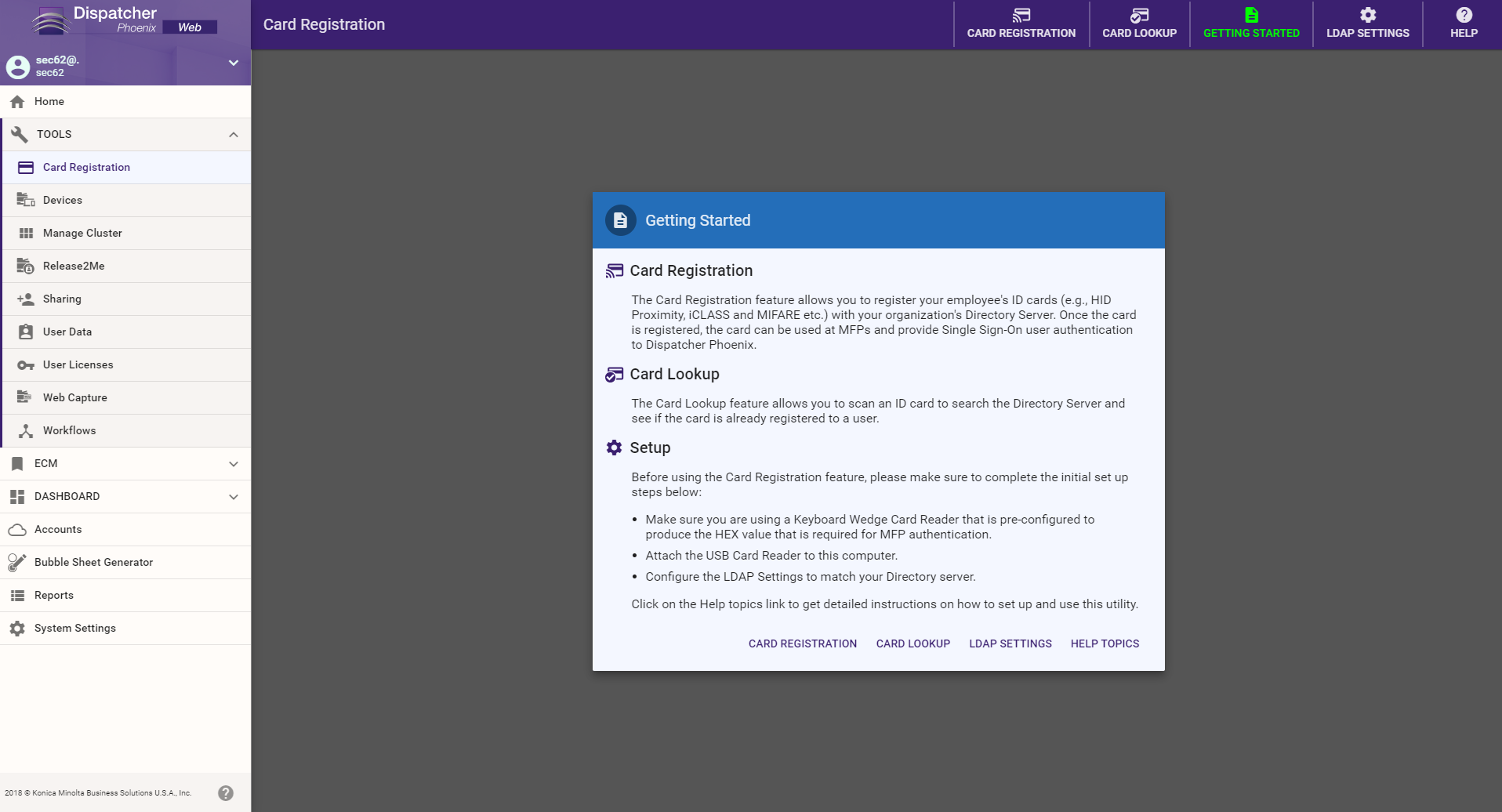Select Home menu item
This screenshot has height=812, width=1502.
[x=125, y=102]
